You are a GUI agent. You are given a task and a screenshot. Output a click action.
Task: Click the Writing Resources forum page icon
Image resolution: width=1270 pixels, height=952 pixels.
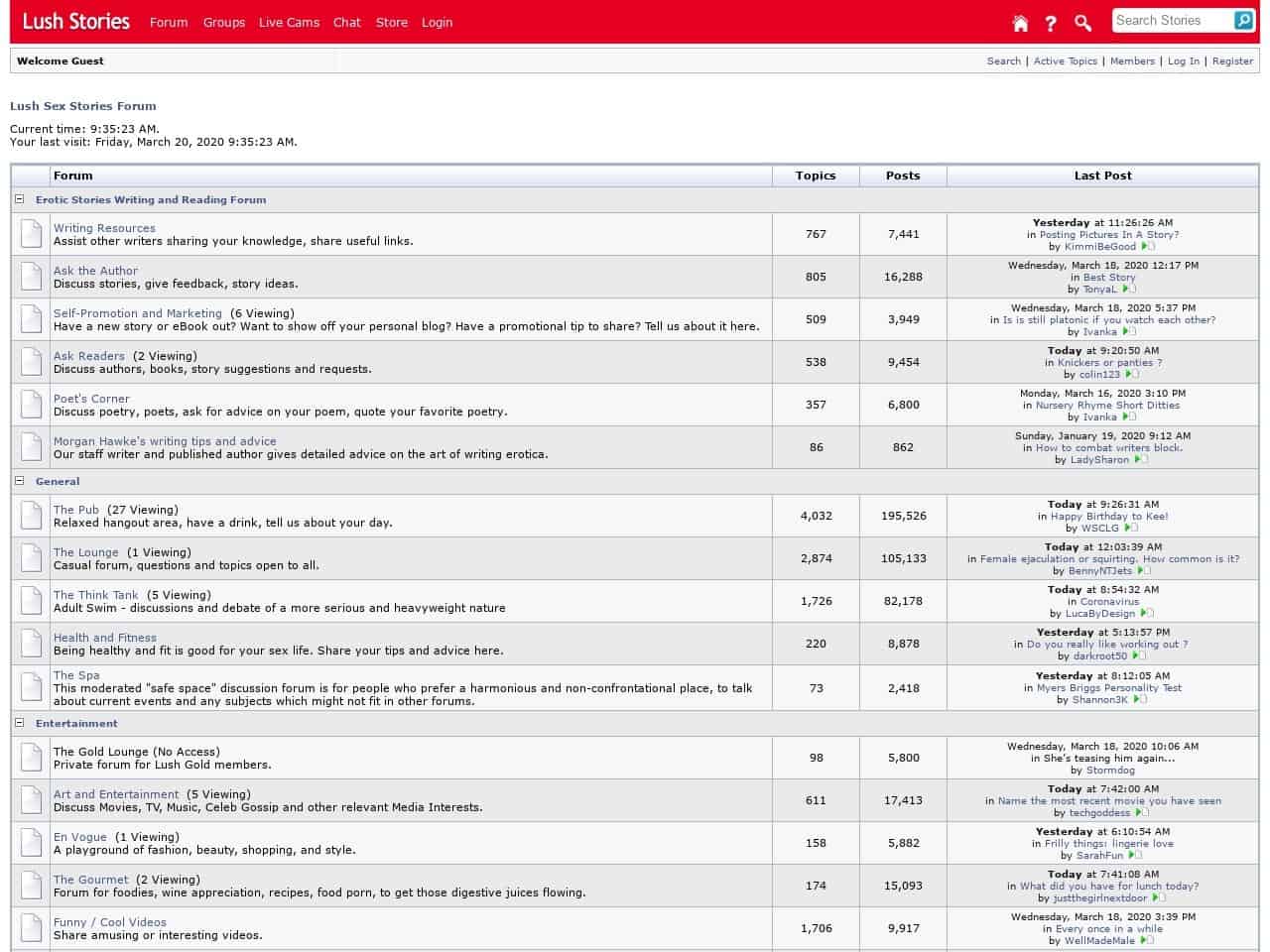(x=31, y=234)
